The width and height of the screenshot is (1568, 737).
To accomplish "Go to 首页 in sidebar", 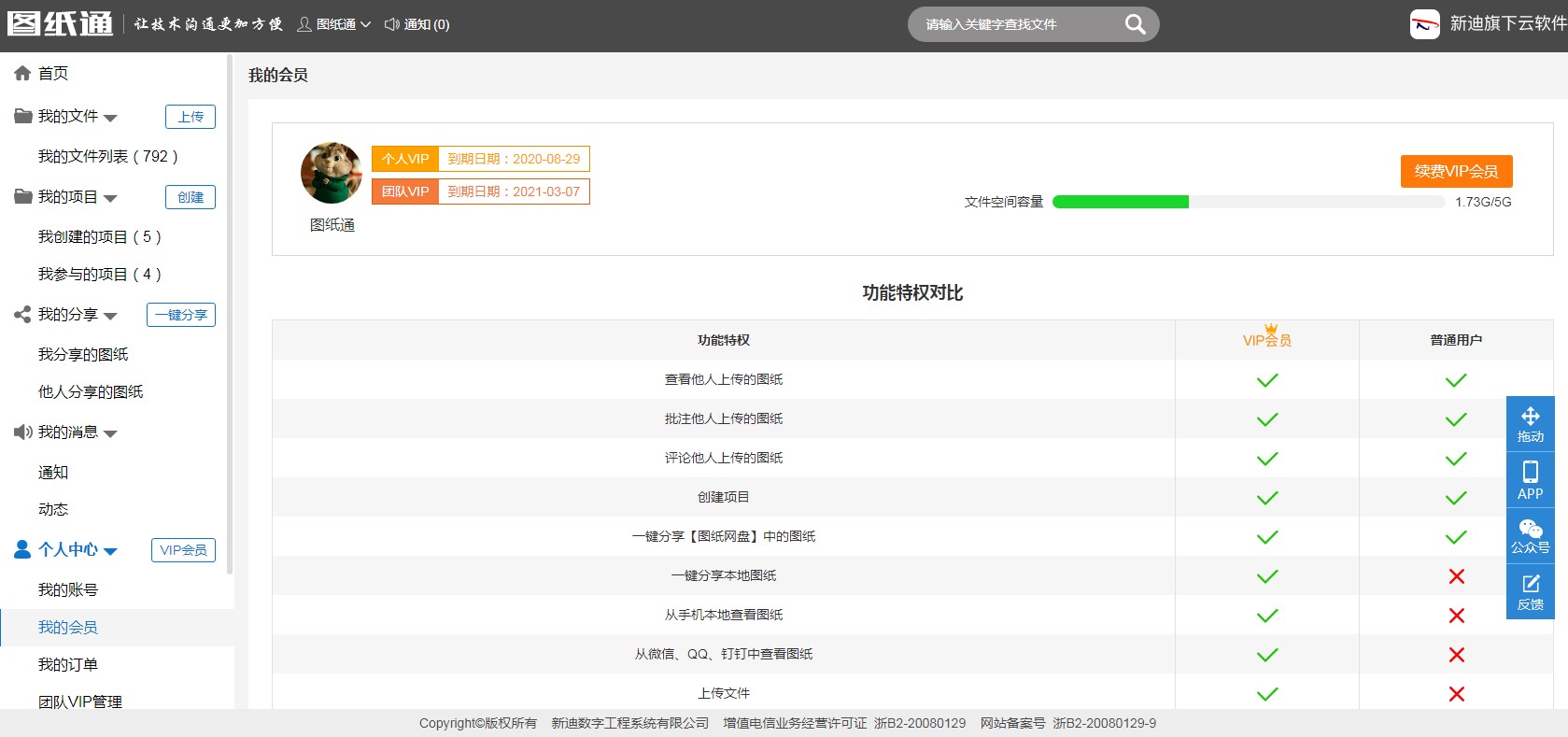I will point(53,73).
